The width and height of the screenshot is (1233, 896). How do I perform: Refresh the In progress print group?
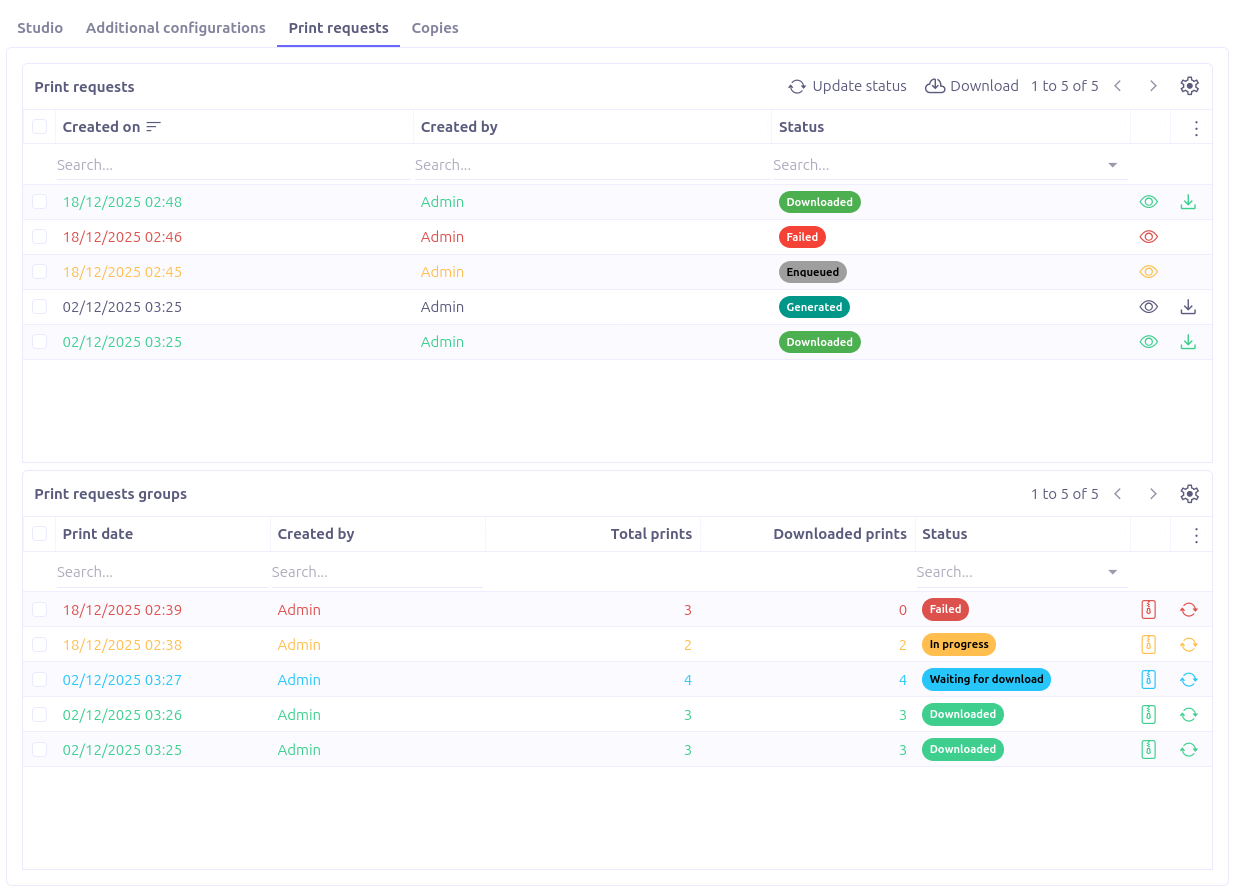coord(1188,645)
